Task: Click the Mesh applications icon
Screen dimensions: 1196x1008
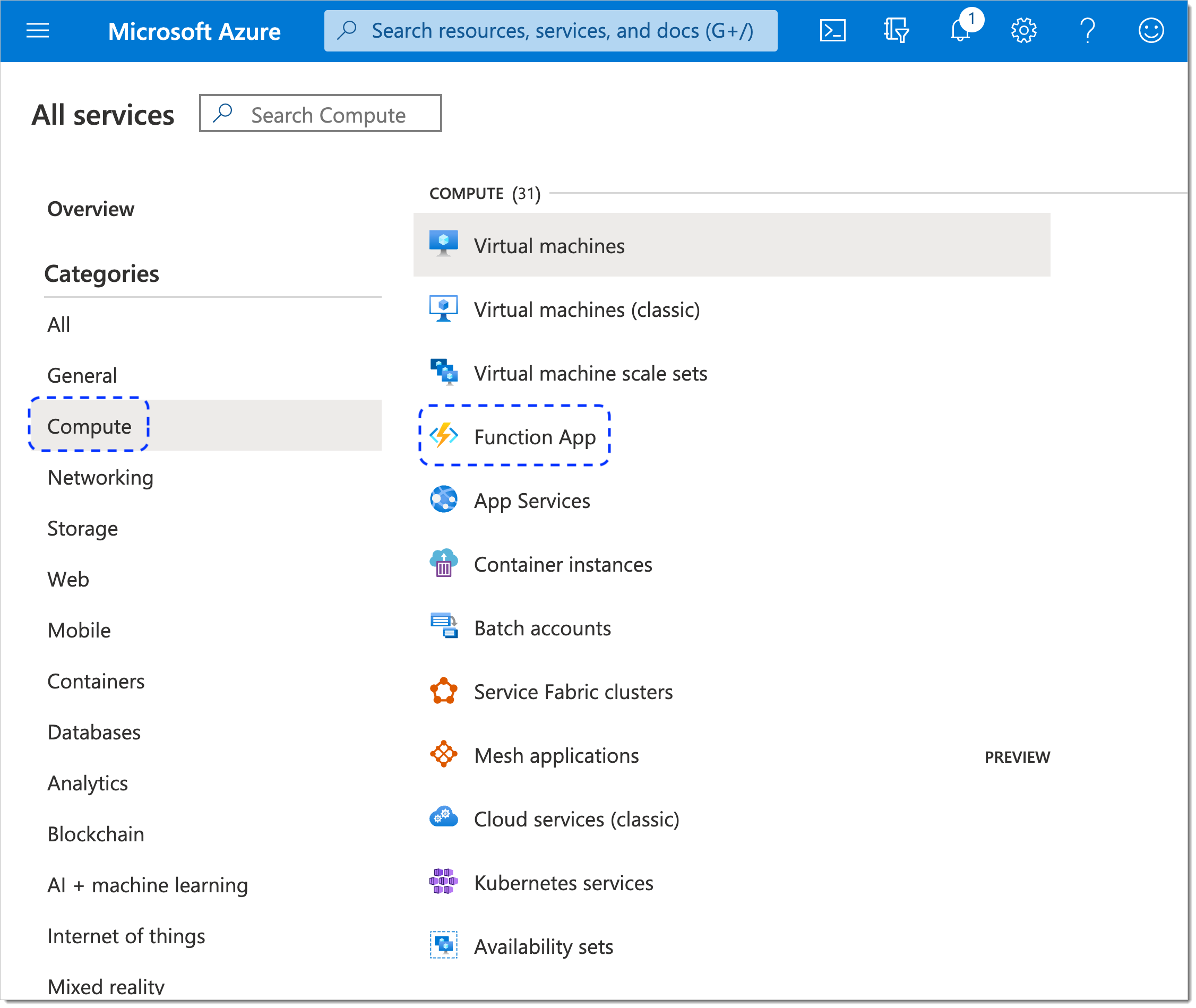Action: [x=443, y=755]
